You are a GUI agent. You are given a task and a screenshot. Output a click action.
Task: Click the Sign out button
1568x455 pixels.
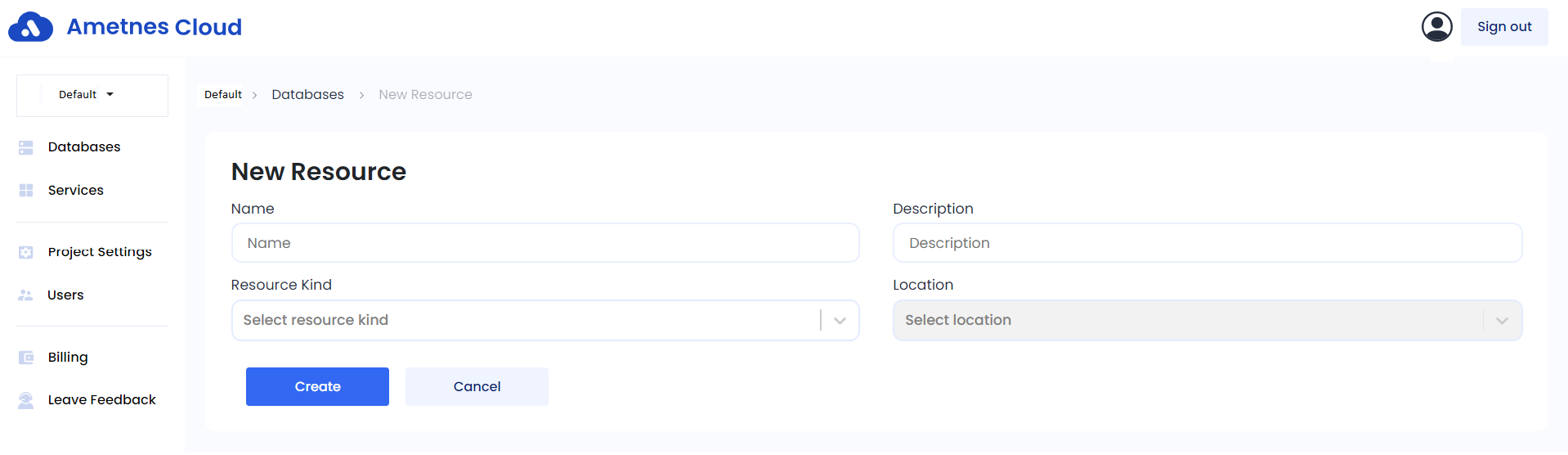click(x=1503, y=27)
